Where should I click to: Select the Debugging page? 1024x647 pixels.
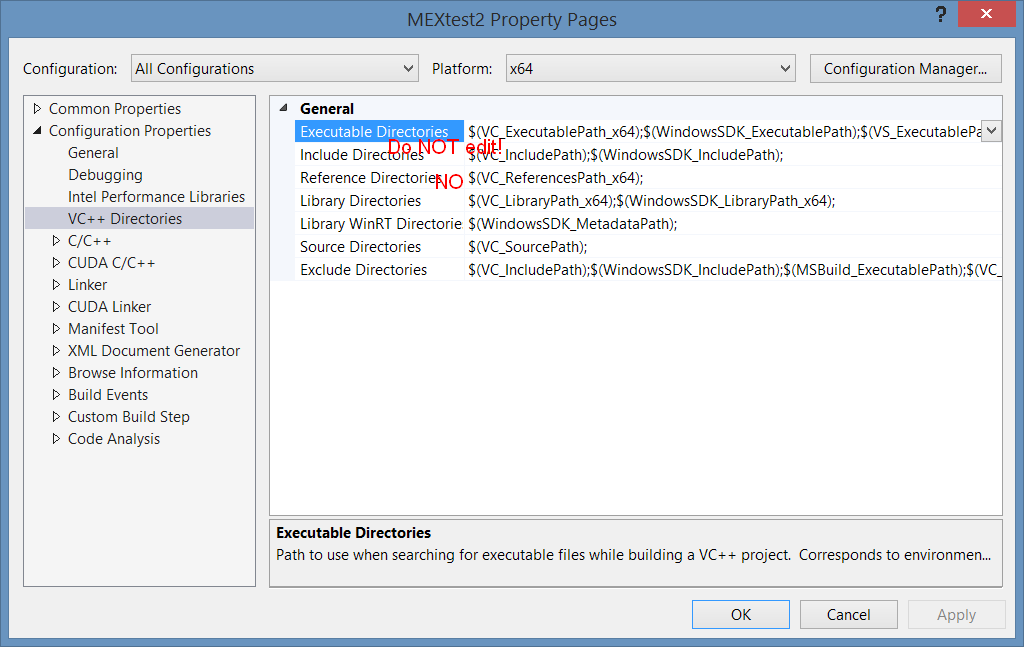click(105, 175)
